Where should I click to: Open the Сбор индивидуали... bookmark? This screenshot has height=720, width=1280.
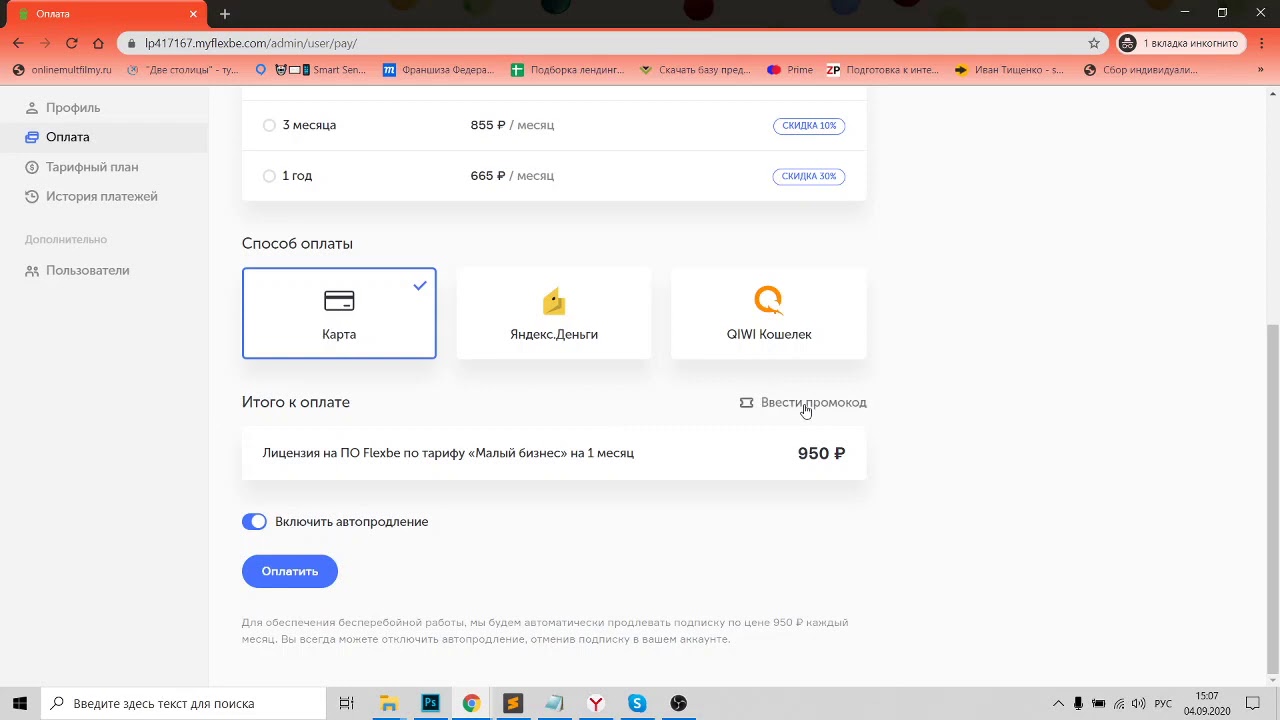pos(1140,70)
